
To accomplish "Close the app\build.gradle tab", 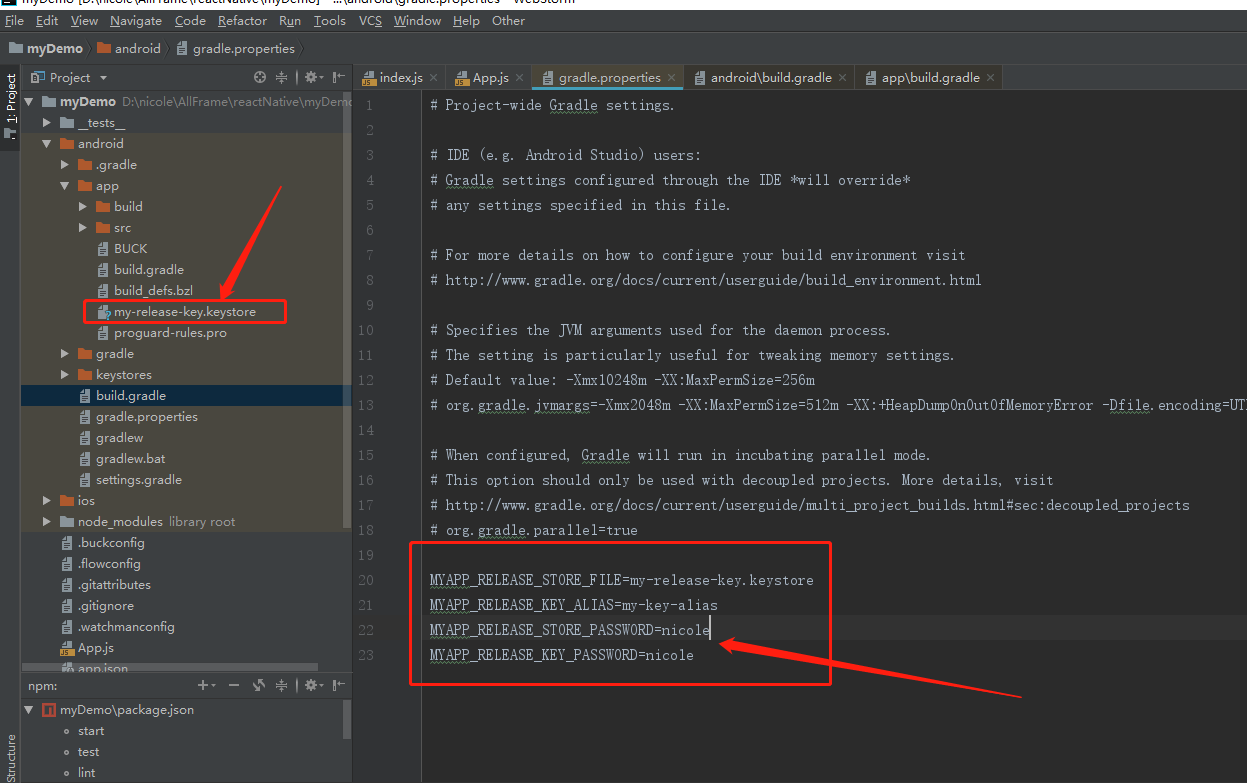I will [991, 77].
